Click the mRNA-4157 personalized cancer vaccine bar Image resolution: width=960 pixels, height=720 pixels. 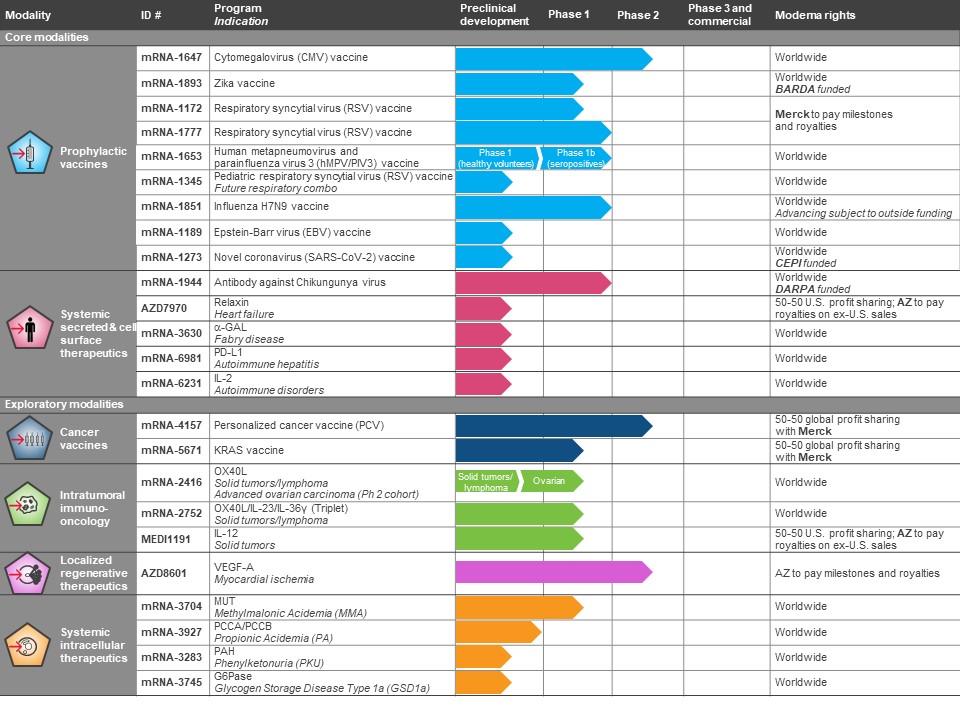[550, 426]
